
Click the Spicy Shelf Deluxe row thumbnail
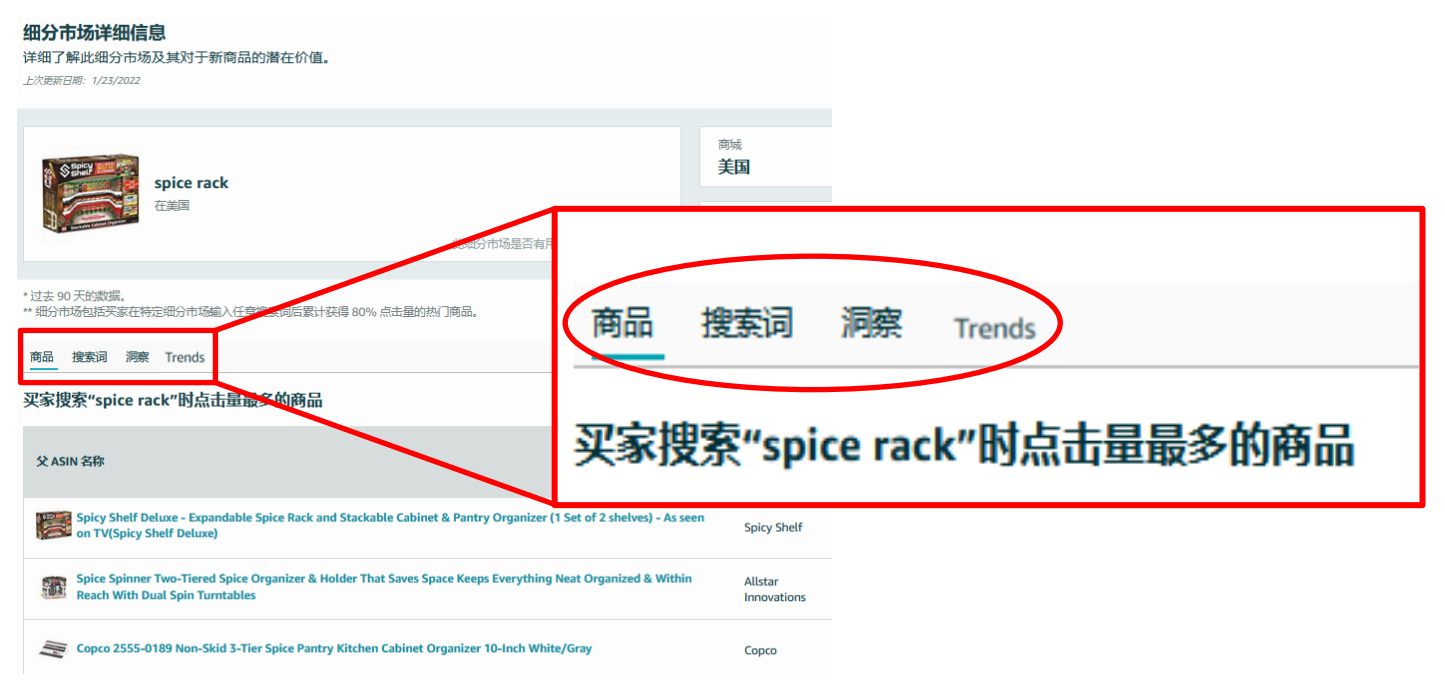pyautogui.click(x=53, y=526)
